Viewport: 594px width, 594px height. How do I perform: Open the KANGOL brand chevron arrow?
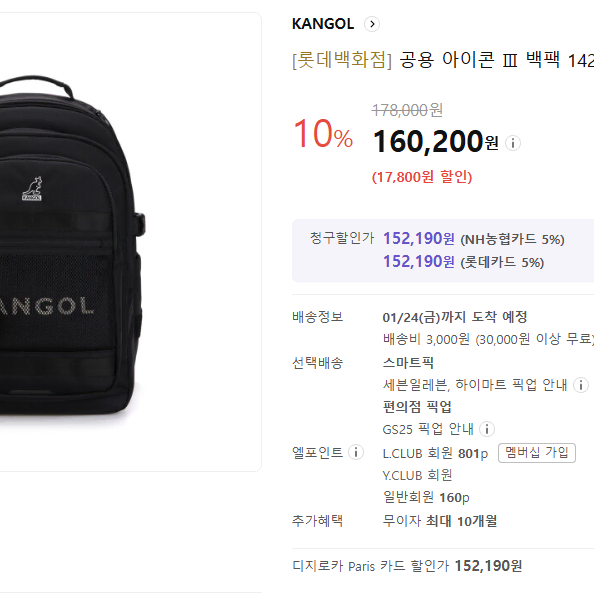pos(372,24)
